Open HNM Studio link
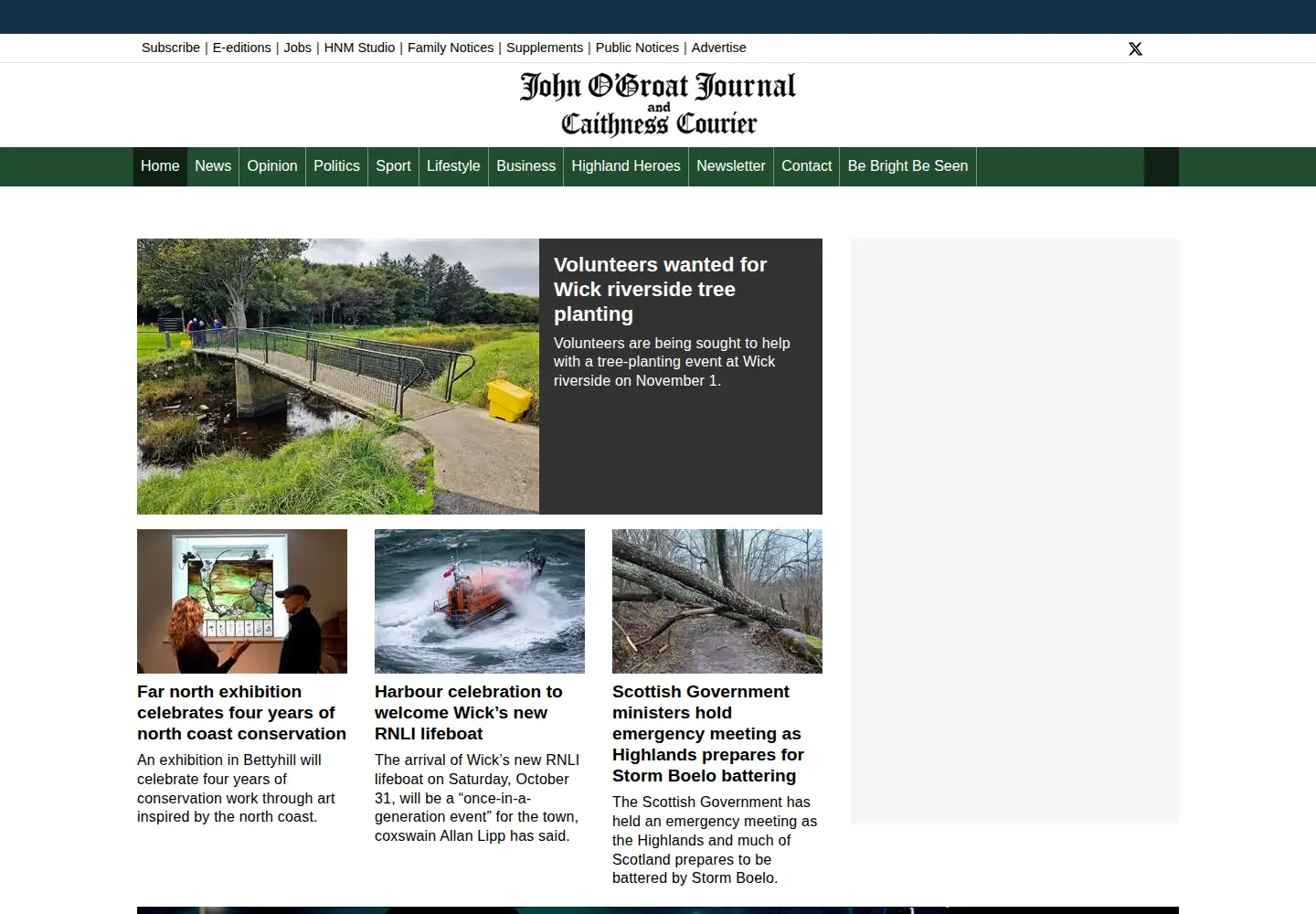This screenshot has width=1316, height=914. point(359,48)
